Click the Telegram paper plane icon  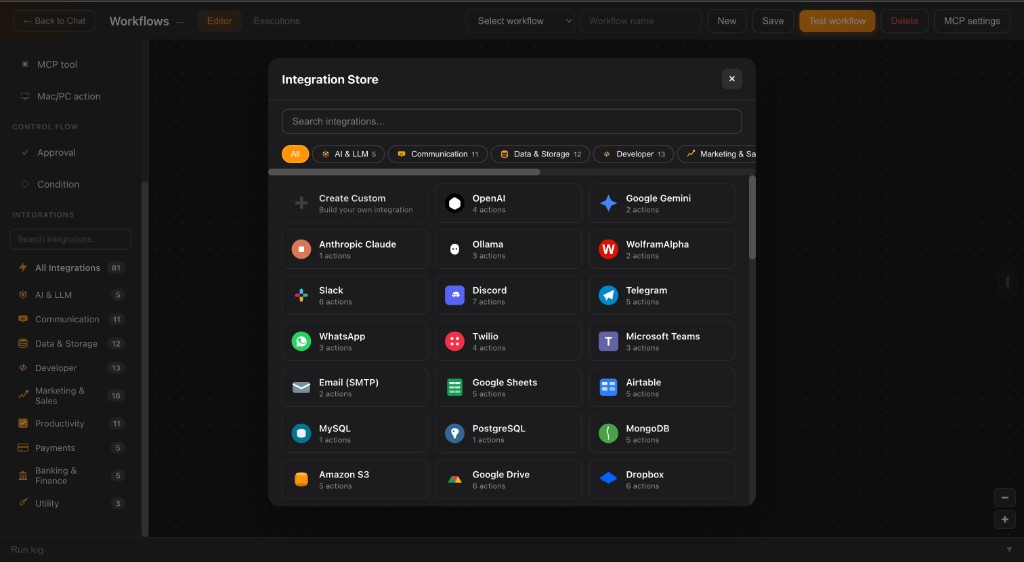point(608,295)
